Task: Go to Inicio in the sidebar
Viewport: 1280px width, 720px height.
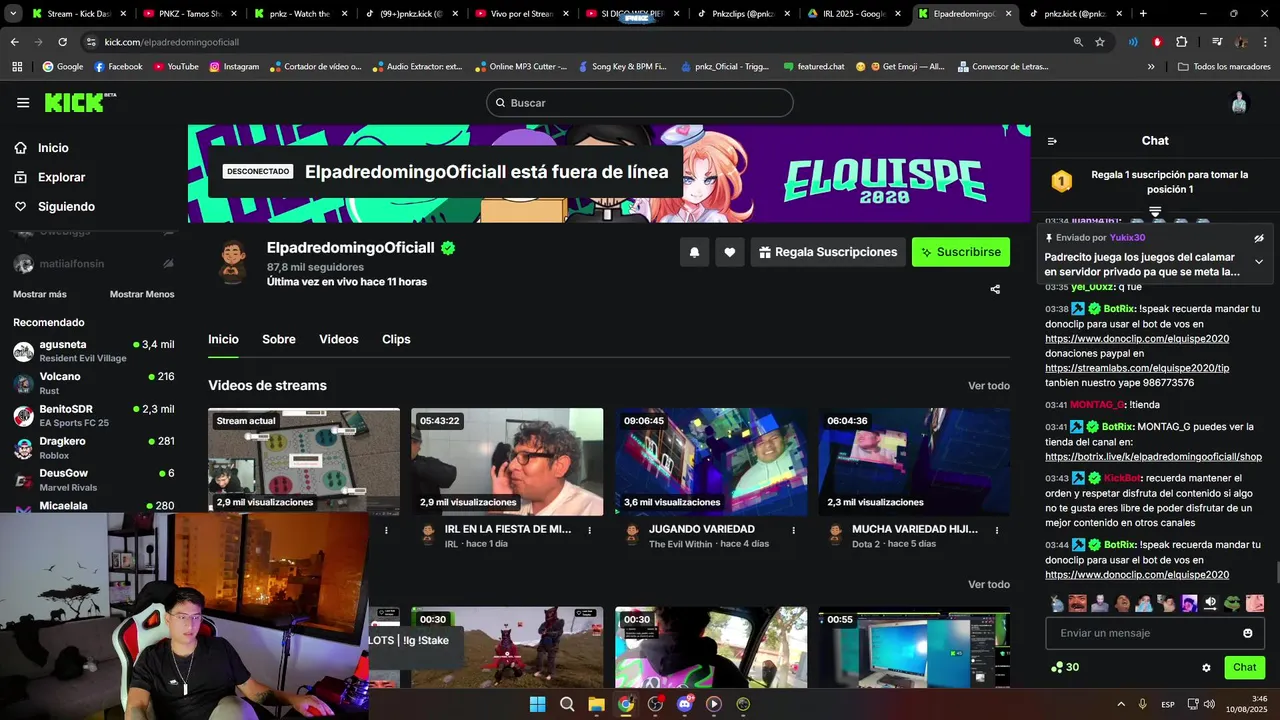Action: tap(54, 148)
